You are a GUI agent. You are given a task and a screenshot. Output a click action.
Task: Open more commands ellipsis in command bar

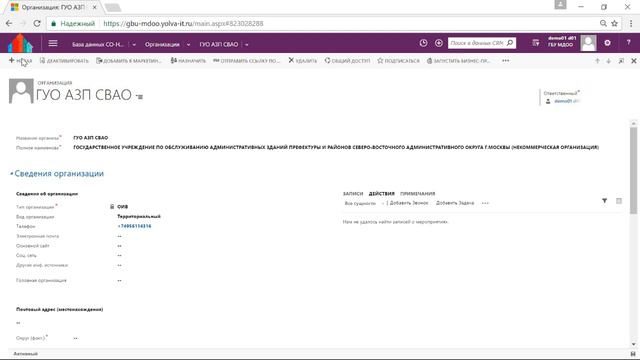506,61
